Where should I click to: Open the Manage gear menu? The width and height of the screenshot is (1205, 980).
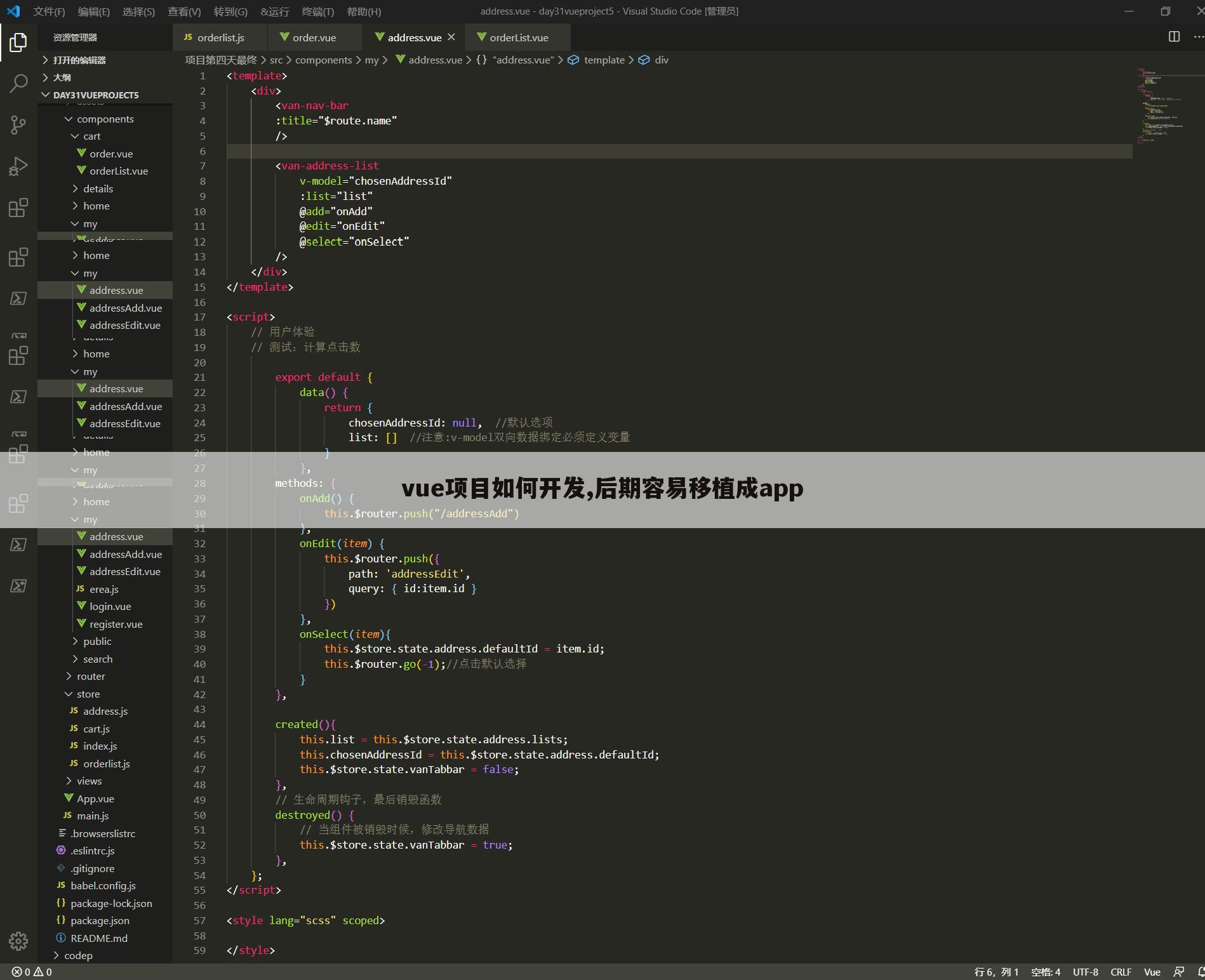point(18,941)
